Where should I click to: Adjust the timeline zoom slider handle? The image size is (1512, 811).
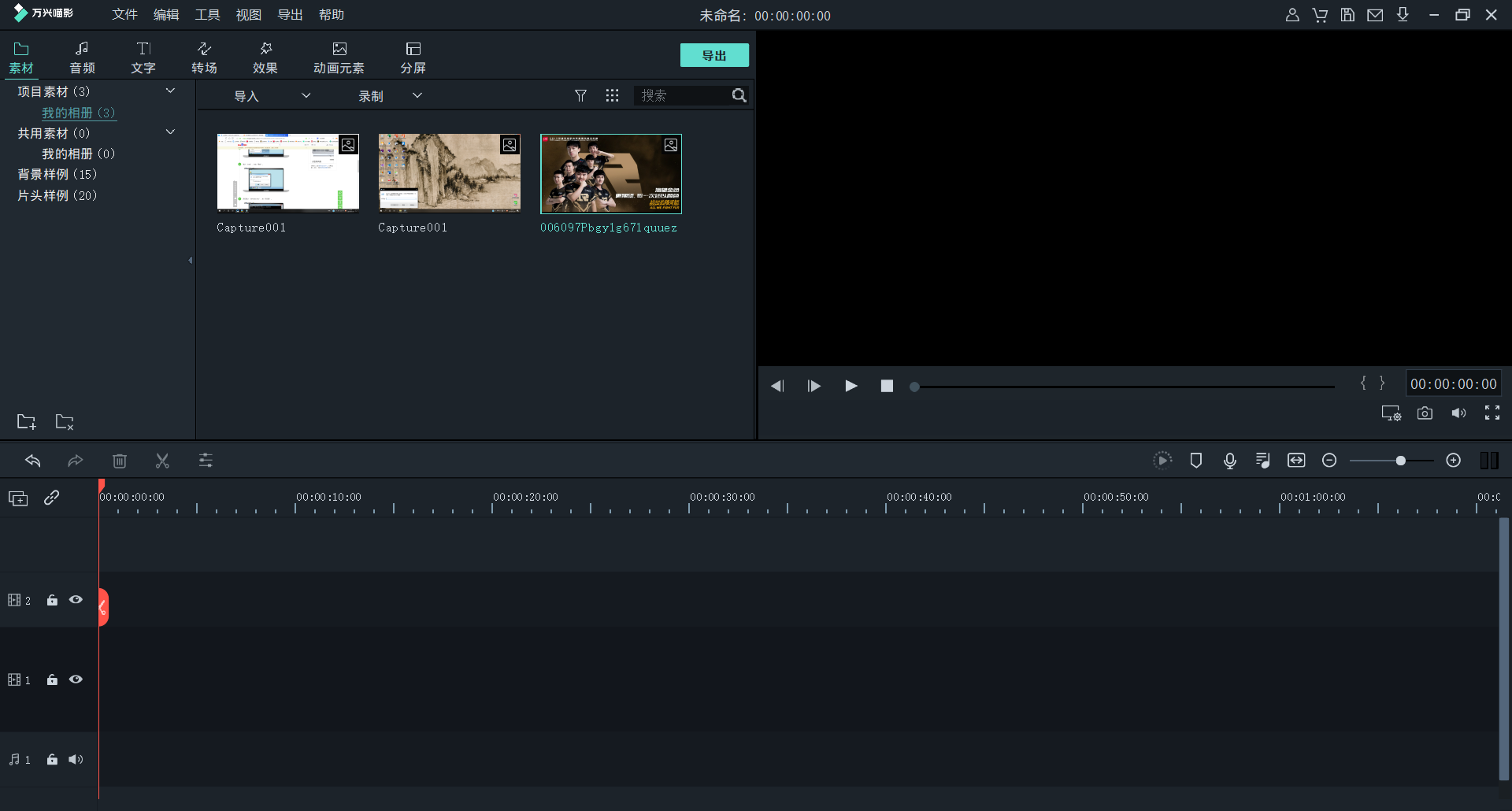click(1400, 461)
